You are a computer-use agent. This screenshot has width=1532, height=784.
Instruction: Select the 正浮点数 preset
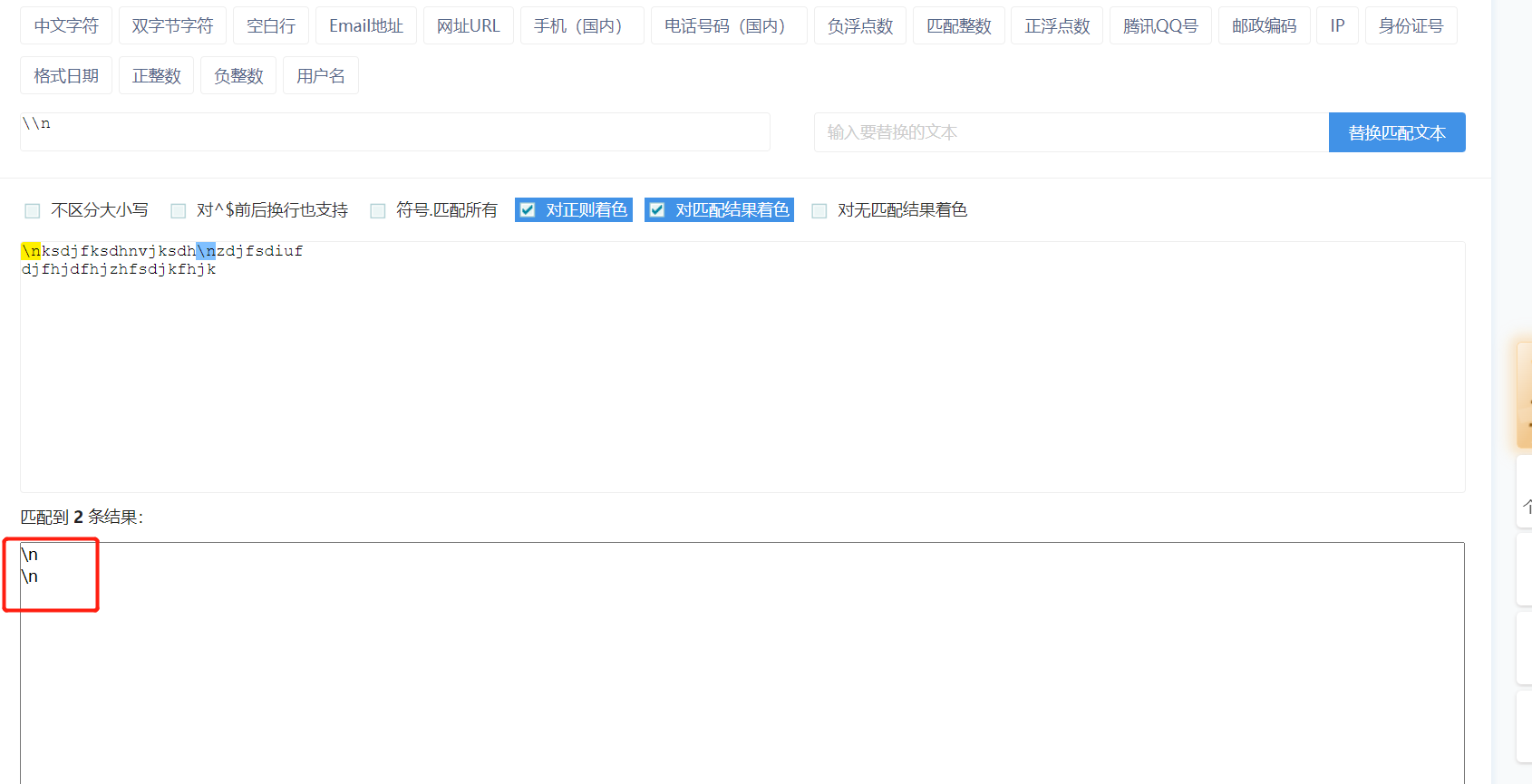(x=1057, y=25)
